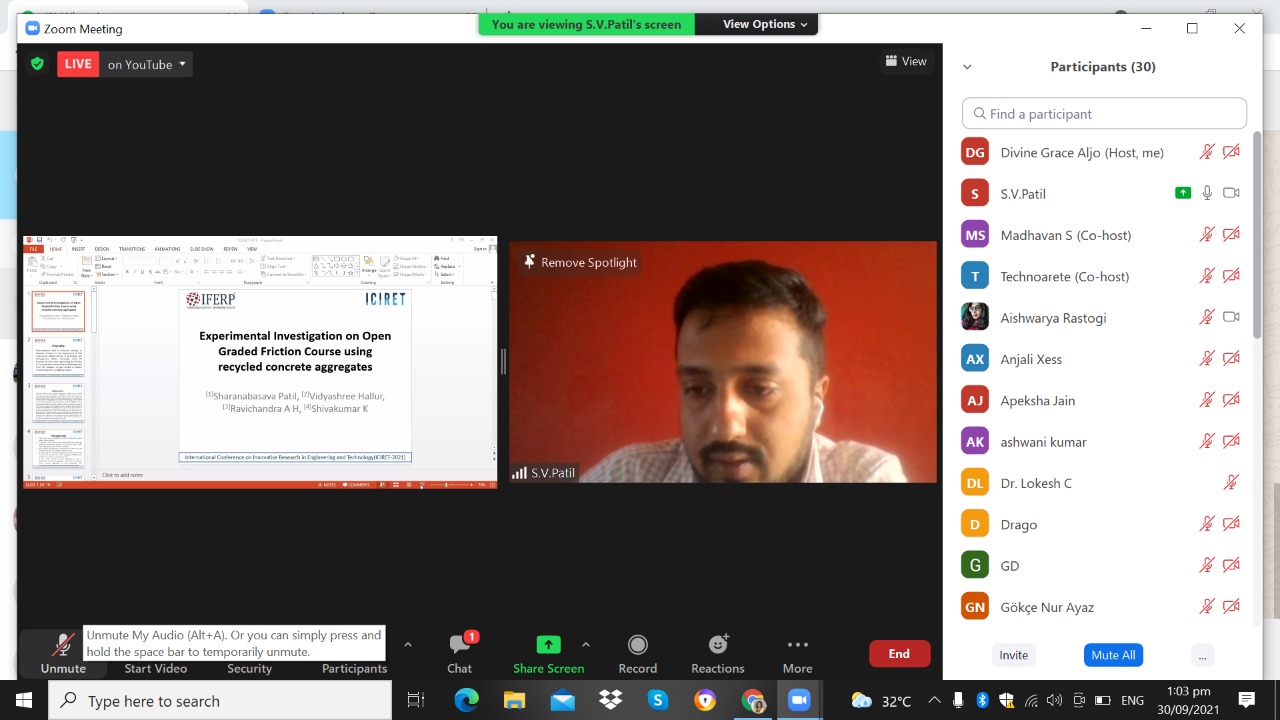
Task: Click the Find a participant search field
Action: [1104, 113]
